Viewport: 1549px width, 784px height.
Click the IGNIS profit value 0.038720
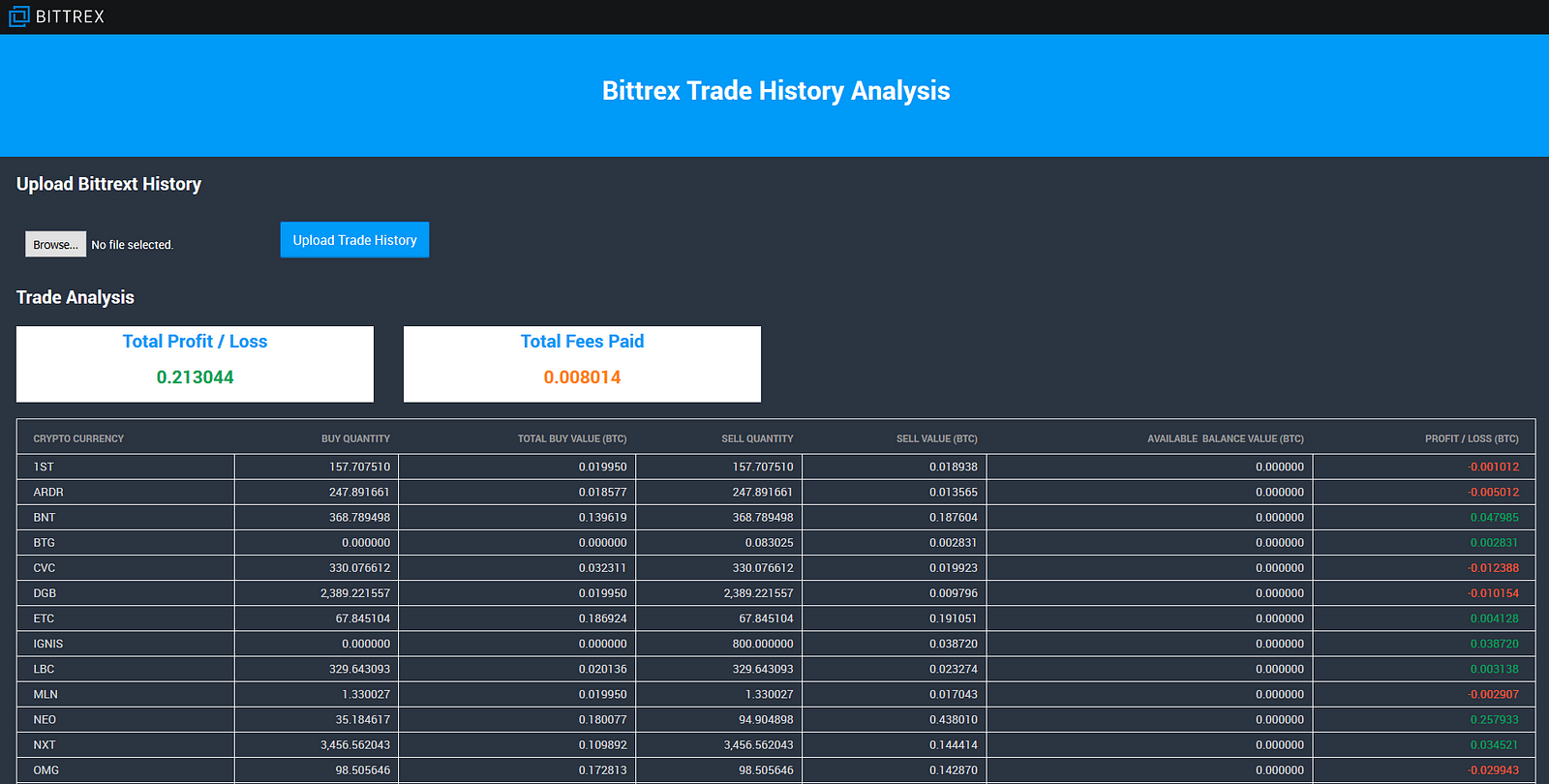tap(1495, 644)
